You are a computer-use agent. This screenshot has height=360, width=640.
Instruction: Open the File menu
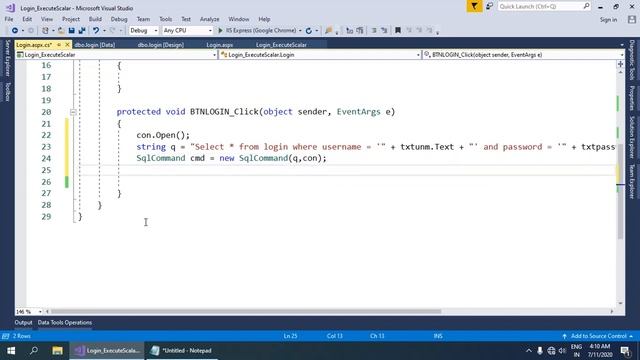point(9,19)
